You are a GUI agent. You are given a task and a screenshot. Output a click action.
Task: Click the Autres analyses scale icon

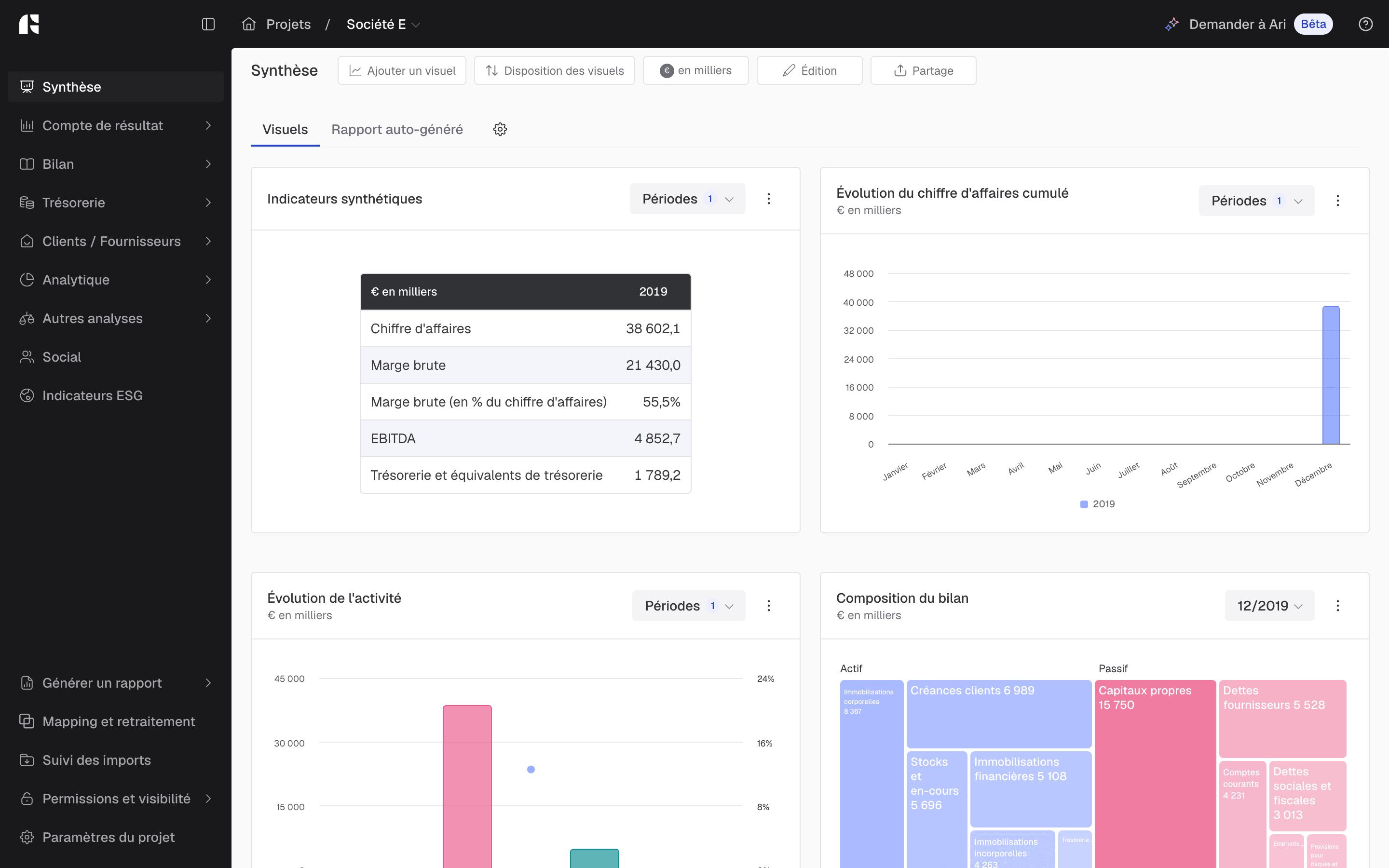pyautogui.click(x=27, y=319)
